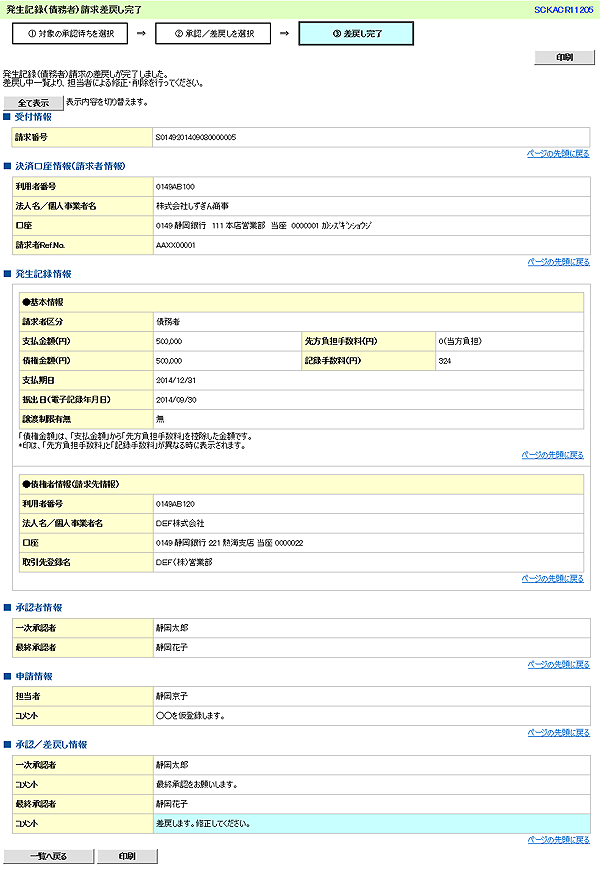Click the ●債権者情報(請求先情報) header row

click(301, 484)
